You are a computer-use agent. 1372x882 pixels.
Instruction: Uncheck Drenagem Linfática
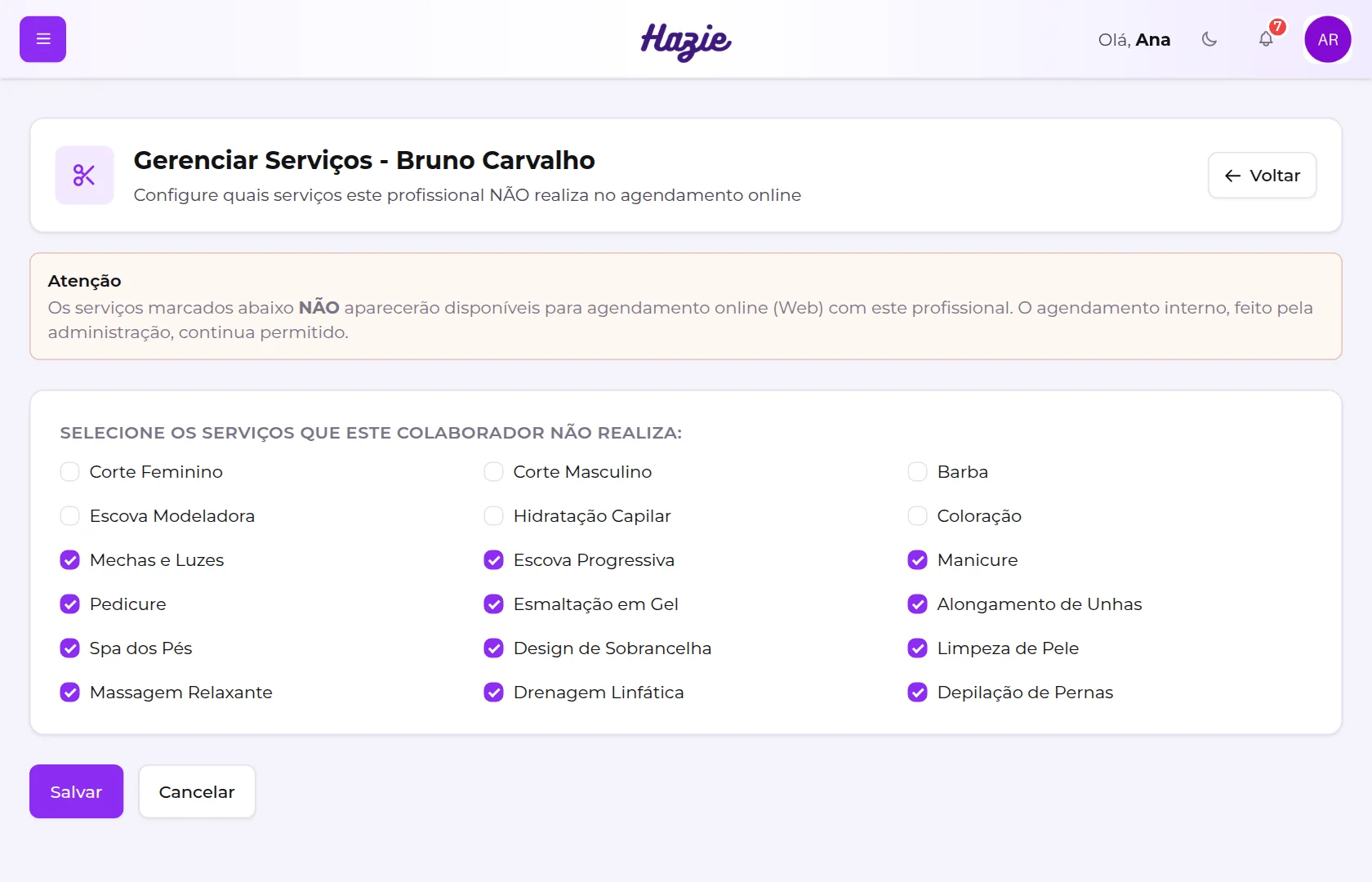coord(494,693)
